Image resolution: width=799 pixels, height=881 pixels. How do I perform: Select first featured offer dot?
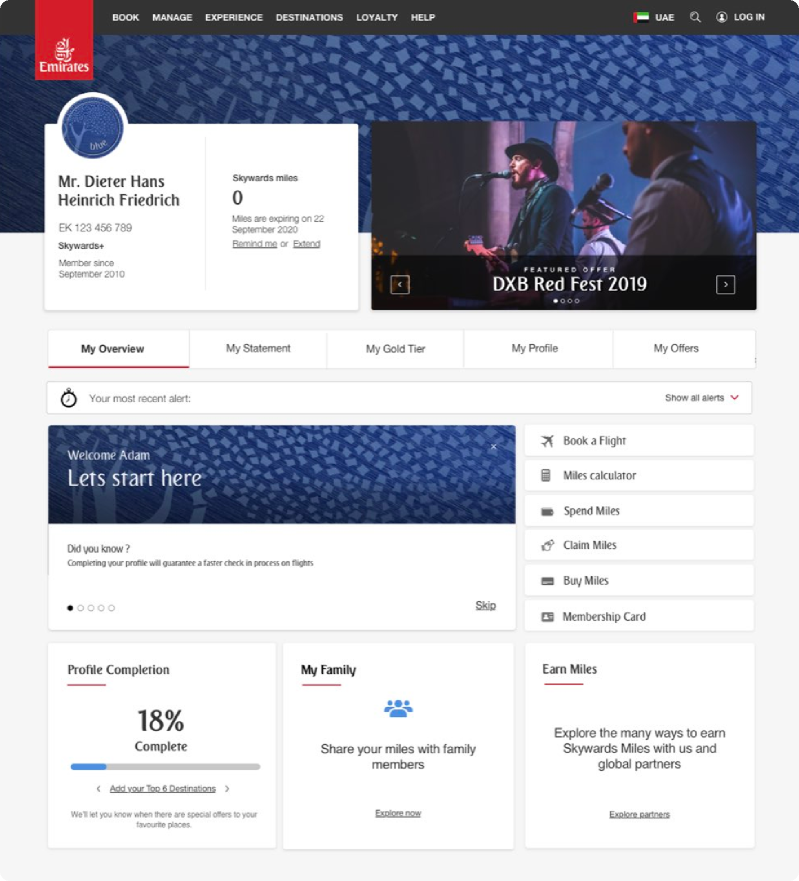pyautogui.click(x=556, y=301)
